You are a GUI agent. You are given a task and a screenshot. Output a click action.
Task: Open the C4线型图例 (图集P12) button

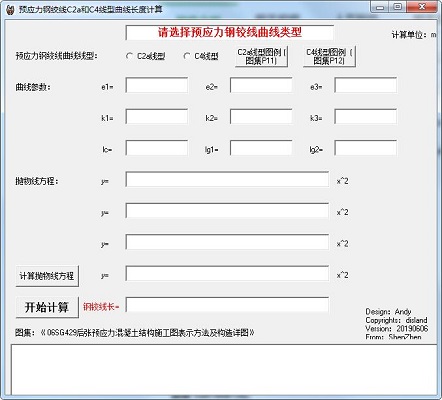[x=329, y=56]
